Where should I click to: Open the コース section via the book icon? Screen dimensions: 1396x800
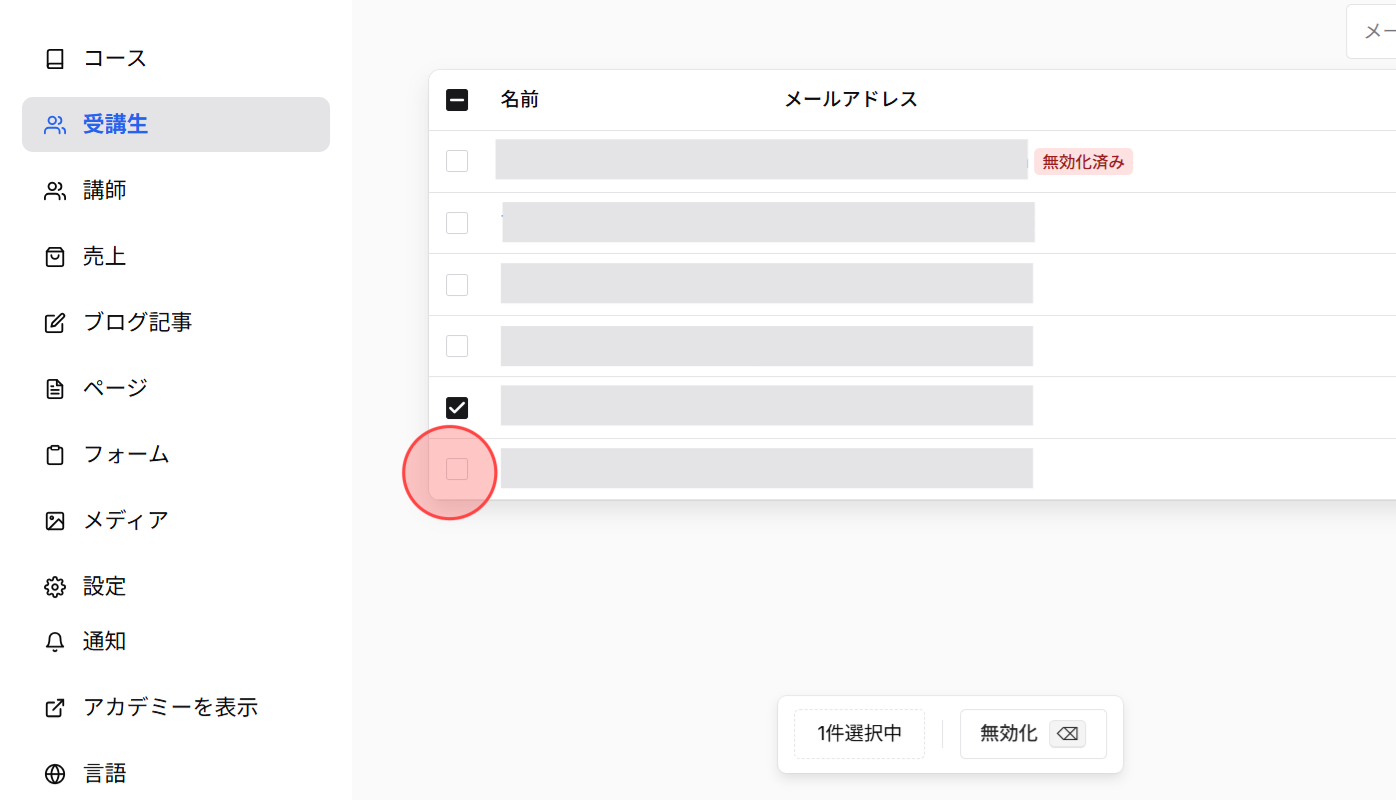(x=55, y=58)
